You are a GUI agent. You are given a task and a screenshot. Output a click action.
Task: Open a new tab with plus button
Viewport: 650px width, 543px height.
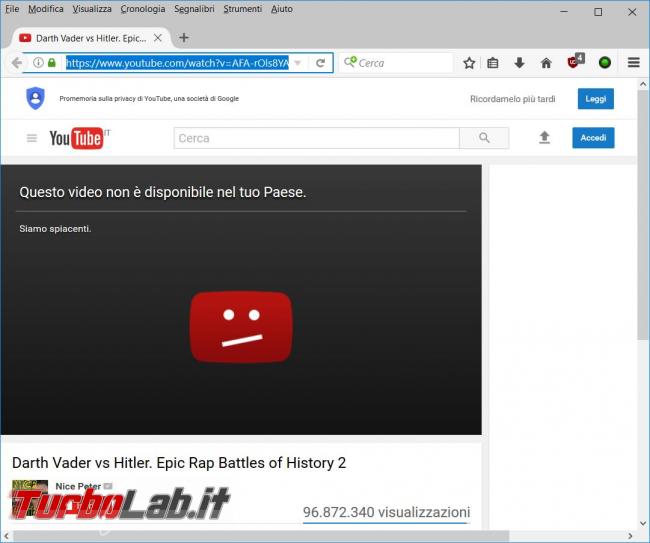tap(184, 38)
